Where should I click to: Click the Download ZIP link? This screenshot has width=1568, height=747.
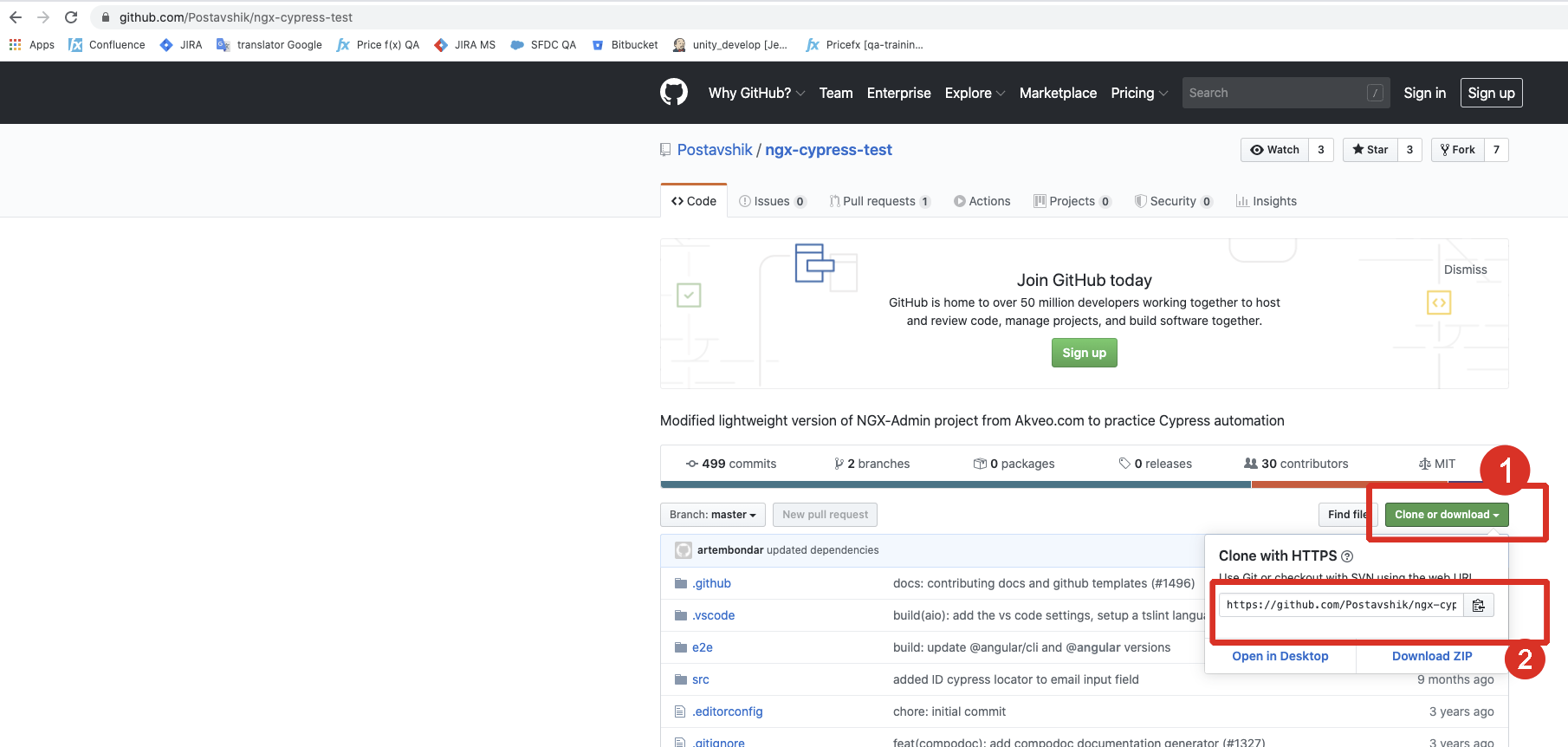pyautogui.click(x=1431, y=656)
